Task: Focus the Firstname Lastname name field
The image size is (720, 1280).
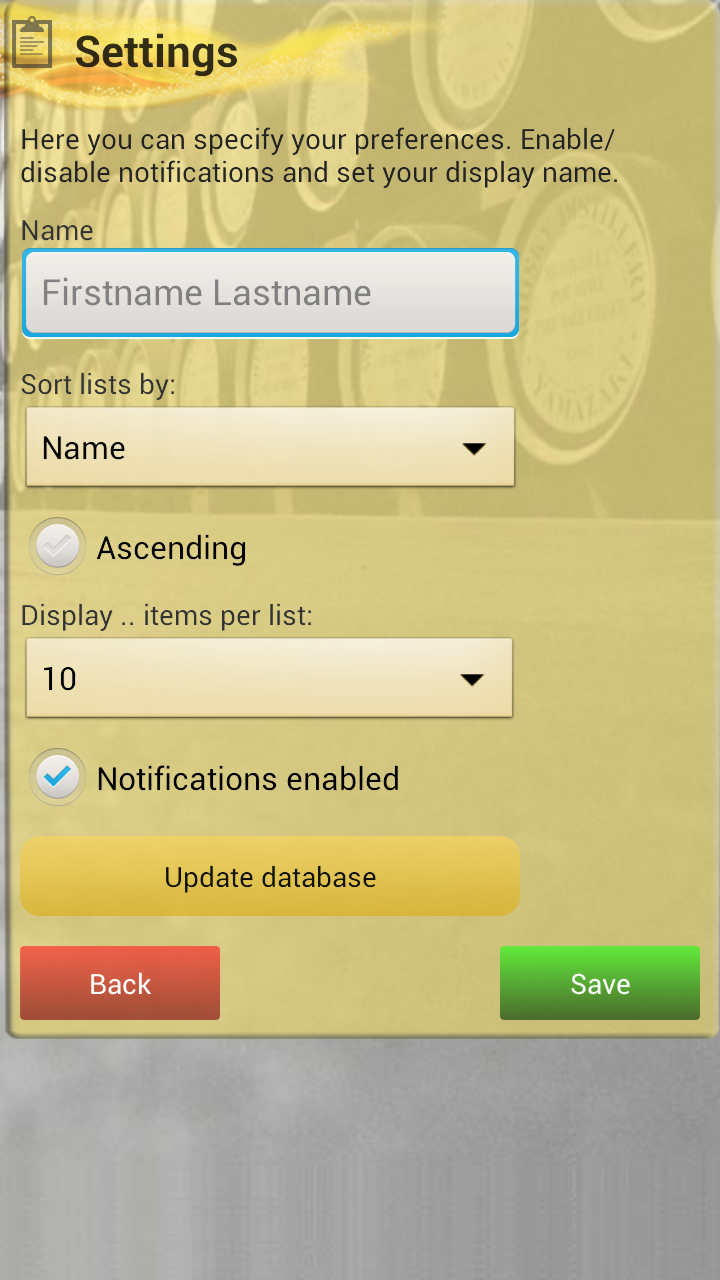Action: click(270, 293)
